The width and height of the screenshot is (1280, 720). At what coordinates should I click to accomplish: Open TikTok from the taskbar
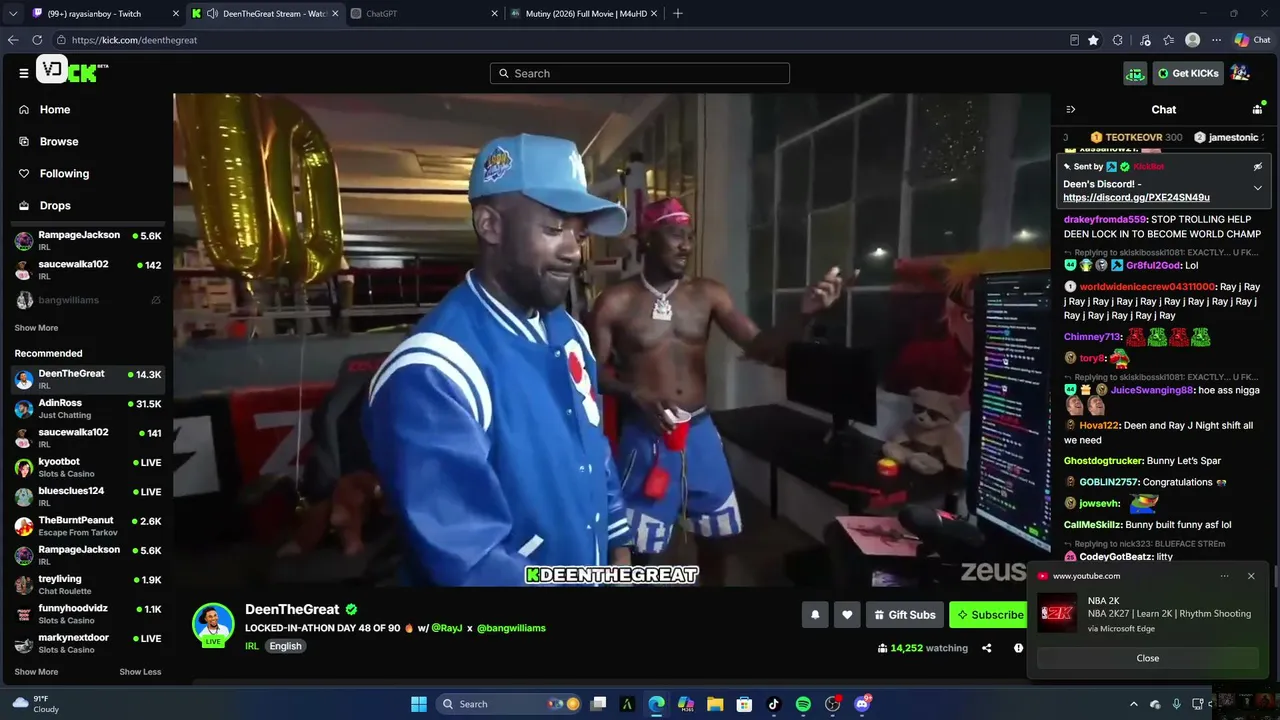tap(774, 704)
